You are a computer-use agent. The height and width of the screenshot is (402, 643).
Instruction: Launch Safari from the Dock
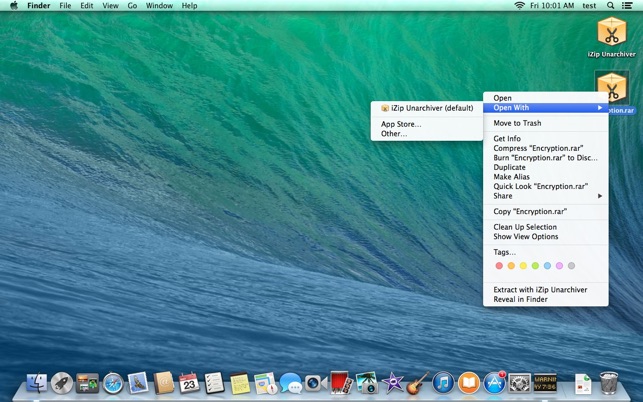coord(113,382)
